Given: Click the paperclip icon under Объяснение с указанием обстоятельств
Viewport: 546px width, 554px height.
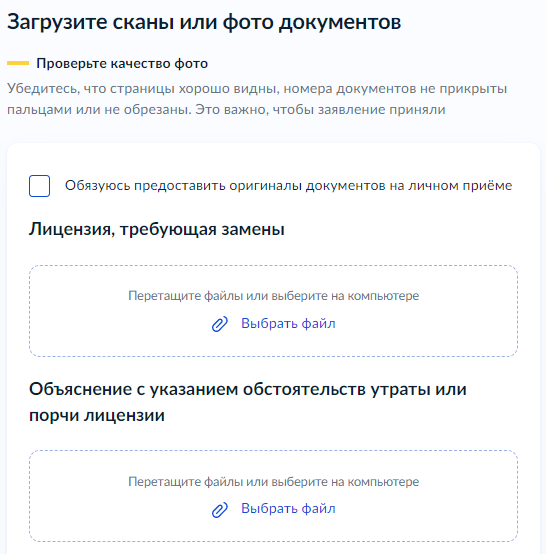Looking at the screenshot, I should (219, 510).
